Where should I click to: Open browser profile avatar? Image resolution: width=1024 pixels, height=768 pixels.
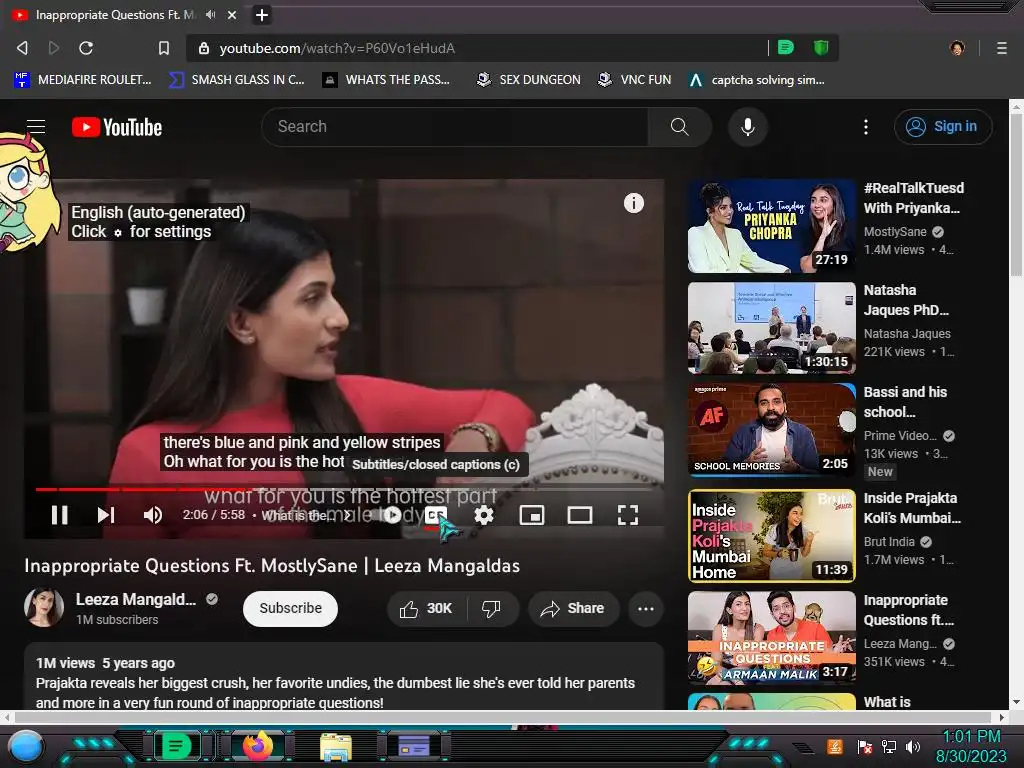point(957,48)
